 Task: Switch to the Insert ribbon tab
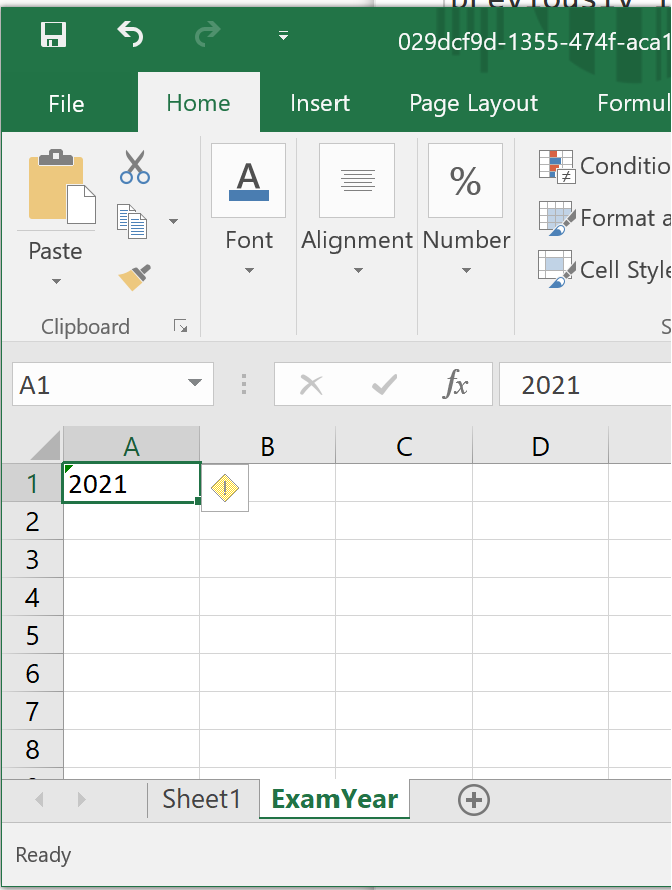(x=320, y=103)
